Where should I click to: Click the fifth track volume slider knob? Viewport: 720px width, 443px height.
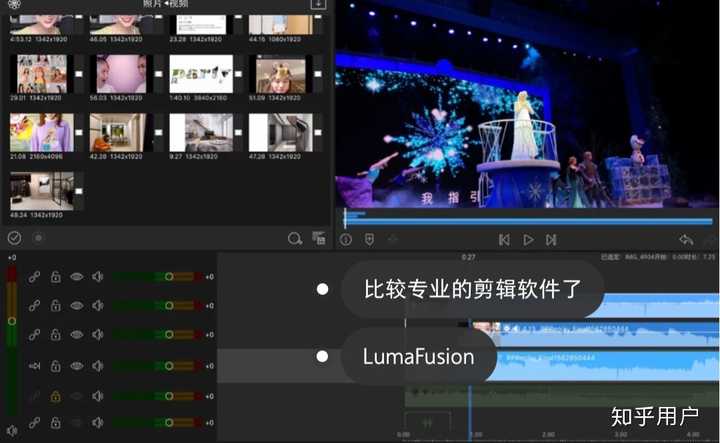click(x=169, y=396)
